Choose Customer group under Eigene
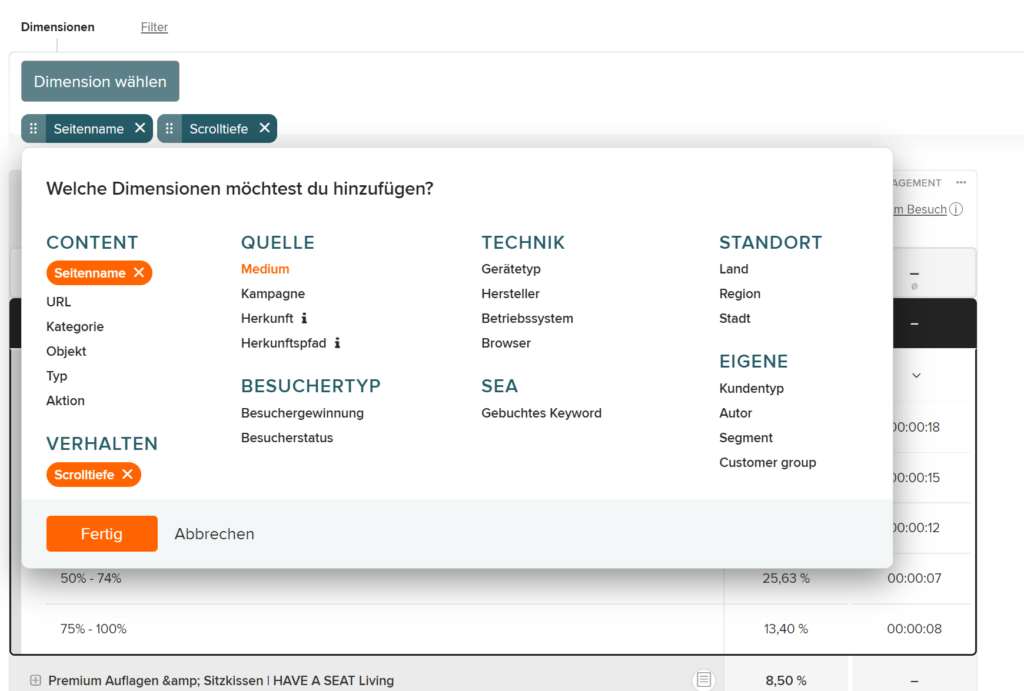Viewport: 1024px width, 691px height. click(x=767, y=462)
